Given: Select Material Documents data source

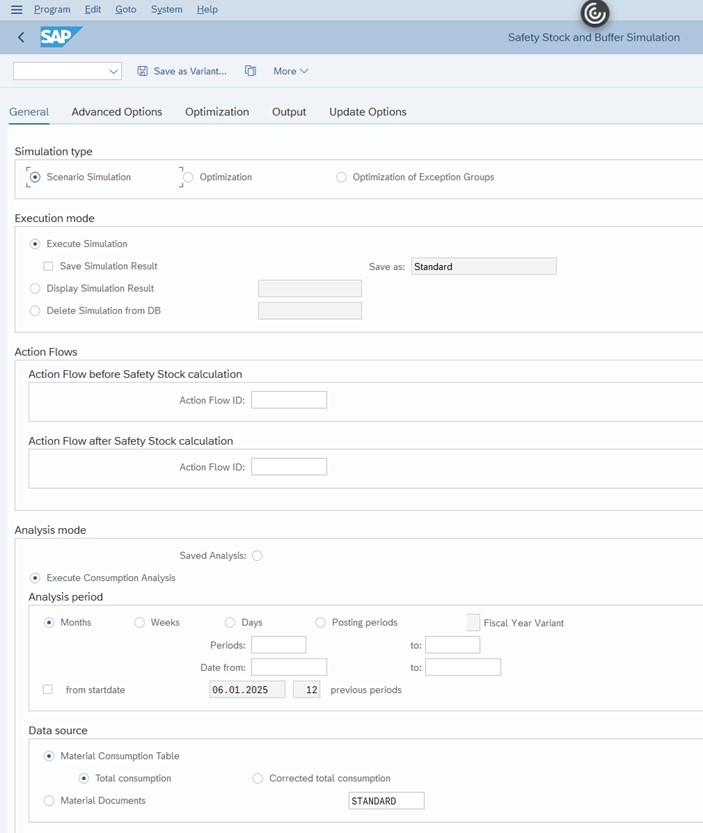Looking at the screenshot, I should 49,801.
